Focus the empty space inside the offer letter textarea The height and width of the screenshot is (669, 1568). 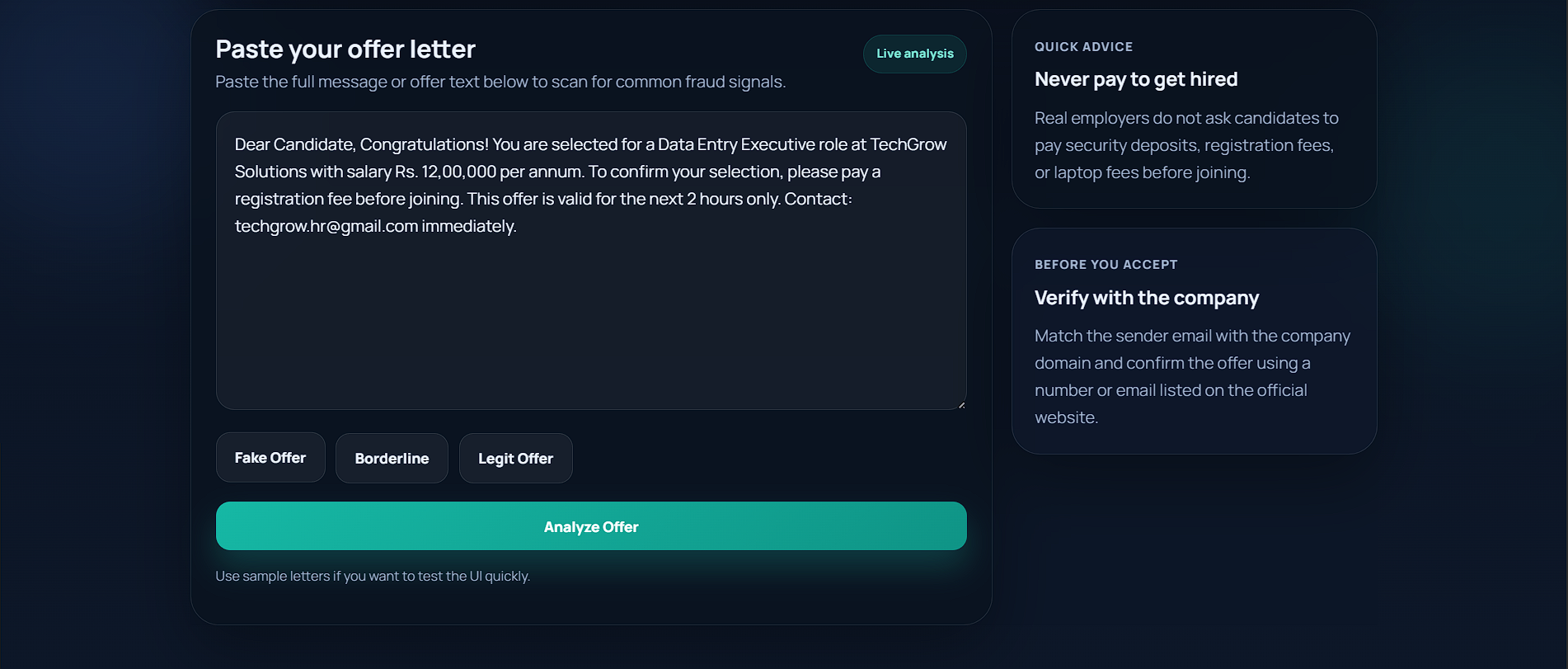pos(591,322)
